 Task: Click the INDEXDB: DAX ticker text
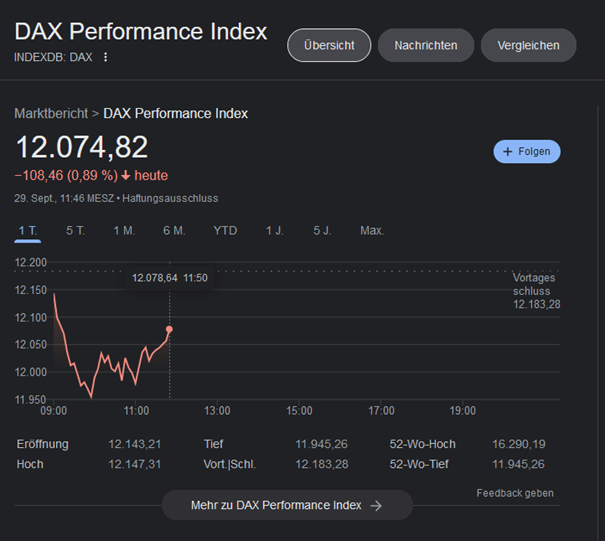point(53,57)
